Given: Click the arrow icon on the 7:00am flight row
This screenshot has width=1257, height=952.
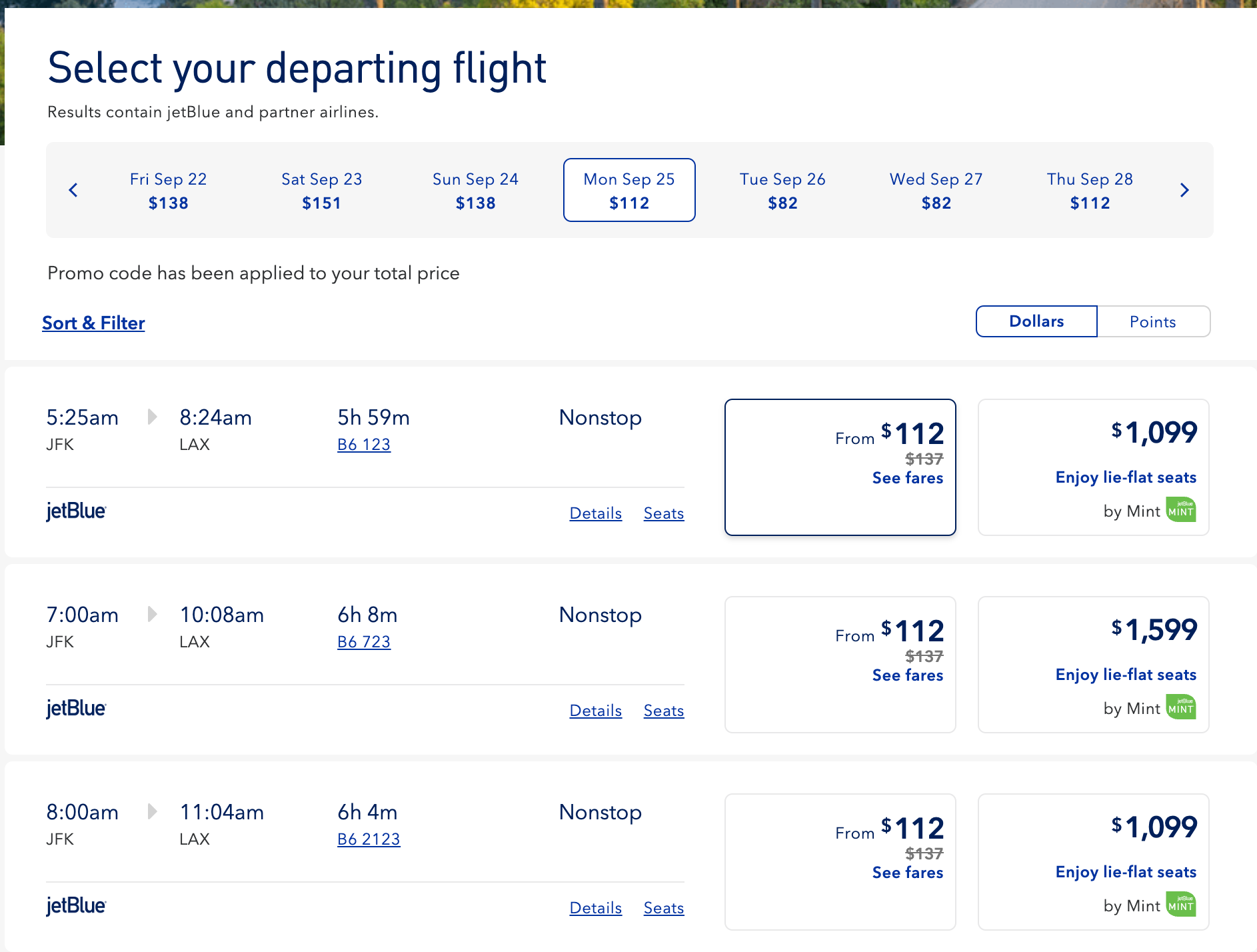Looking at the screenshot, I should point(153,615).
